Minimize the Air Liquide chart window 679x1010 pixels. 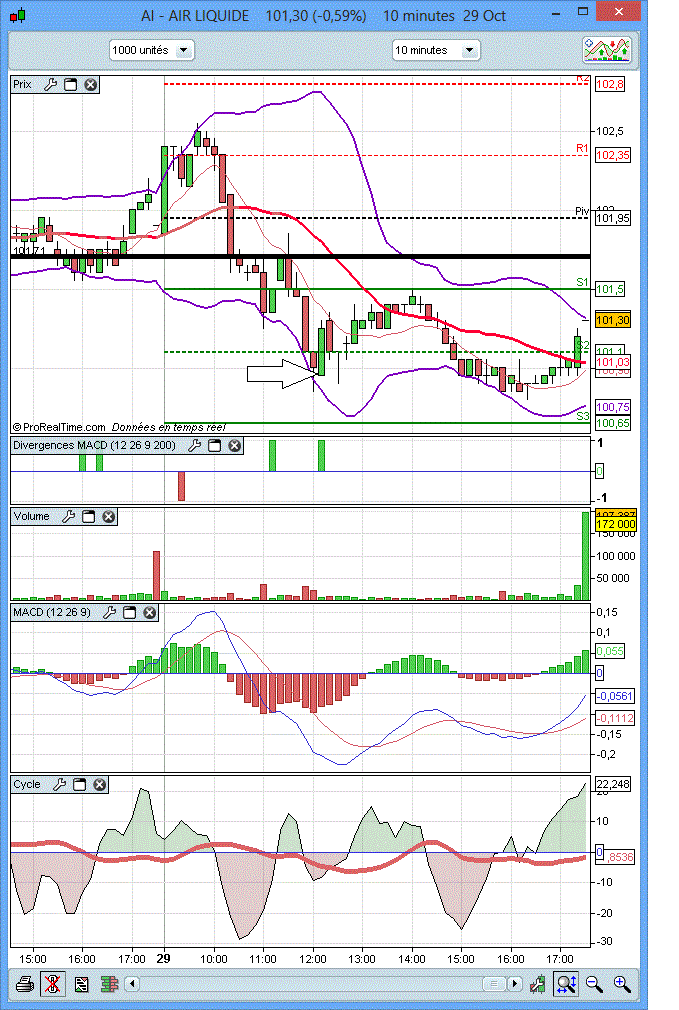click(557, 13)
